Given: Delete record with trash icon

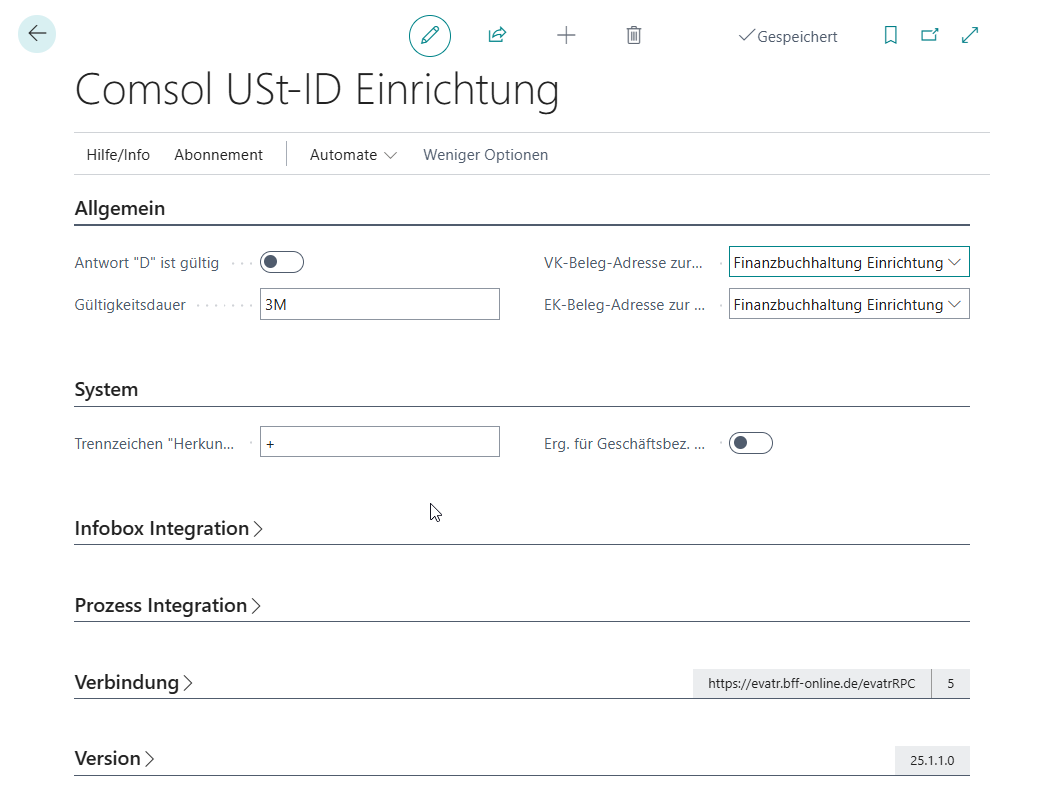Looking at the screenshot, I should click(634, 35).
